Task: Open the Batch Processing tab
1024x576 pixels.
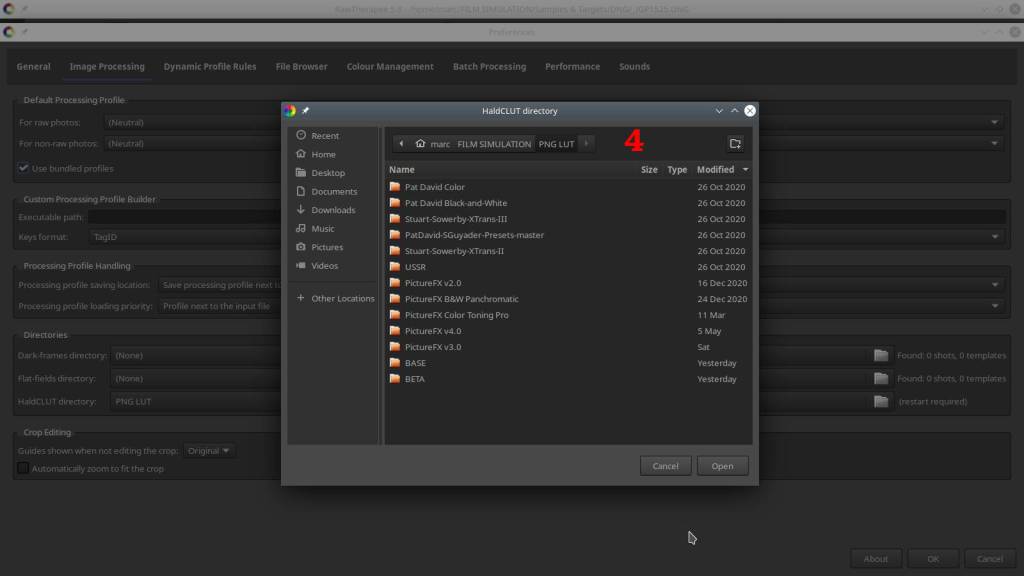Action: coord(489,67)
